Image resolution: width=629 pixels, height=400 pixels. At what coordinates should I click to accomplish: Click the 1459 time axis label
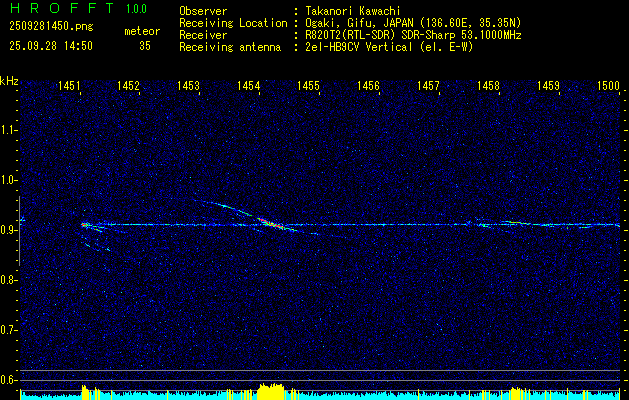(548, 85)
